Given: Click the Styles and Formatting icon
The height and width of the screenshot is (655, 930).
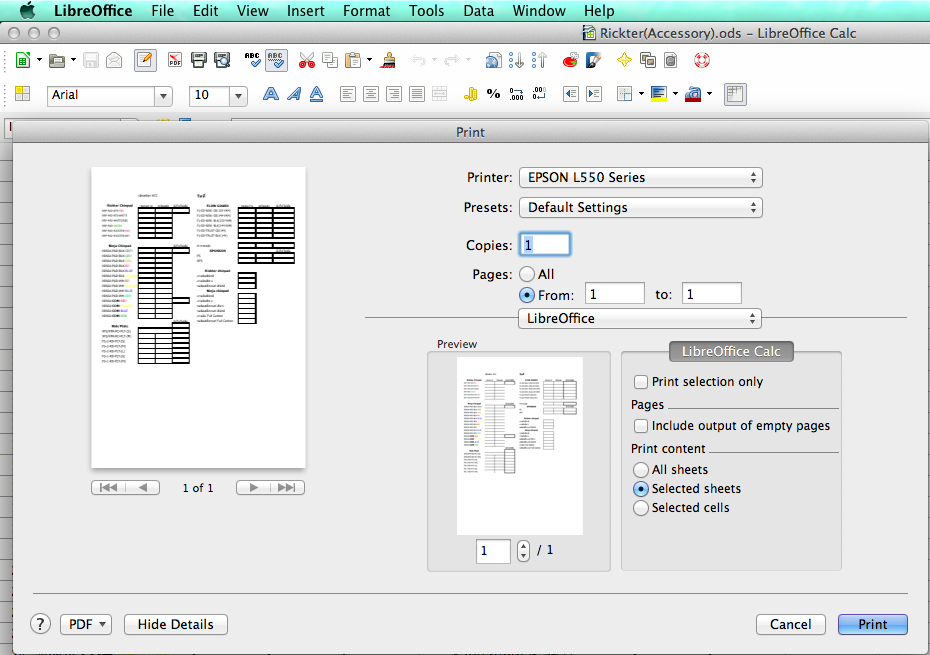Looking at the screenshot, I should tap(23, 94).
